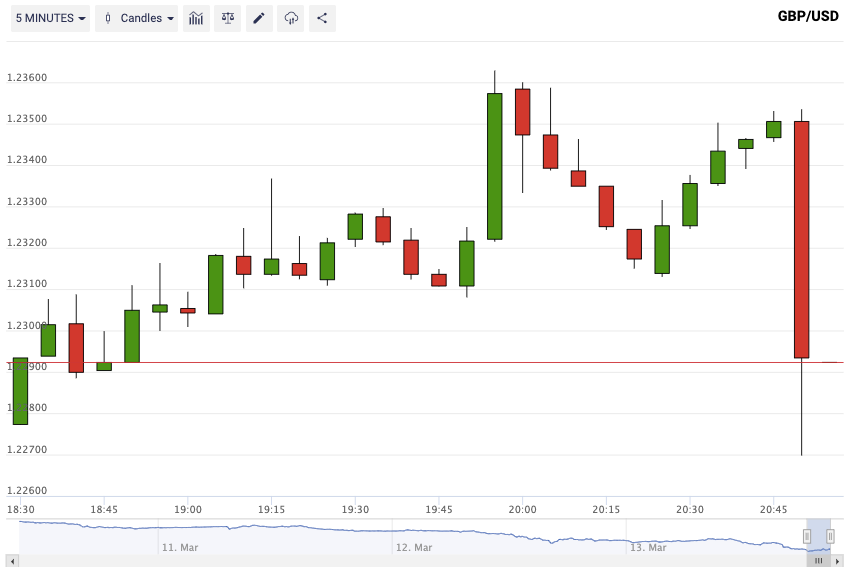The image size is (854, 575).
Task: Click the 1.23500 price axis label
Action: [x=27, y=119]
